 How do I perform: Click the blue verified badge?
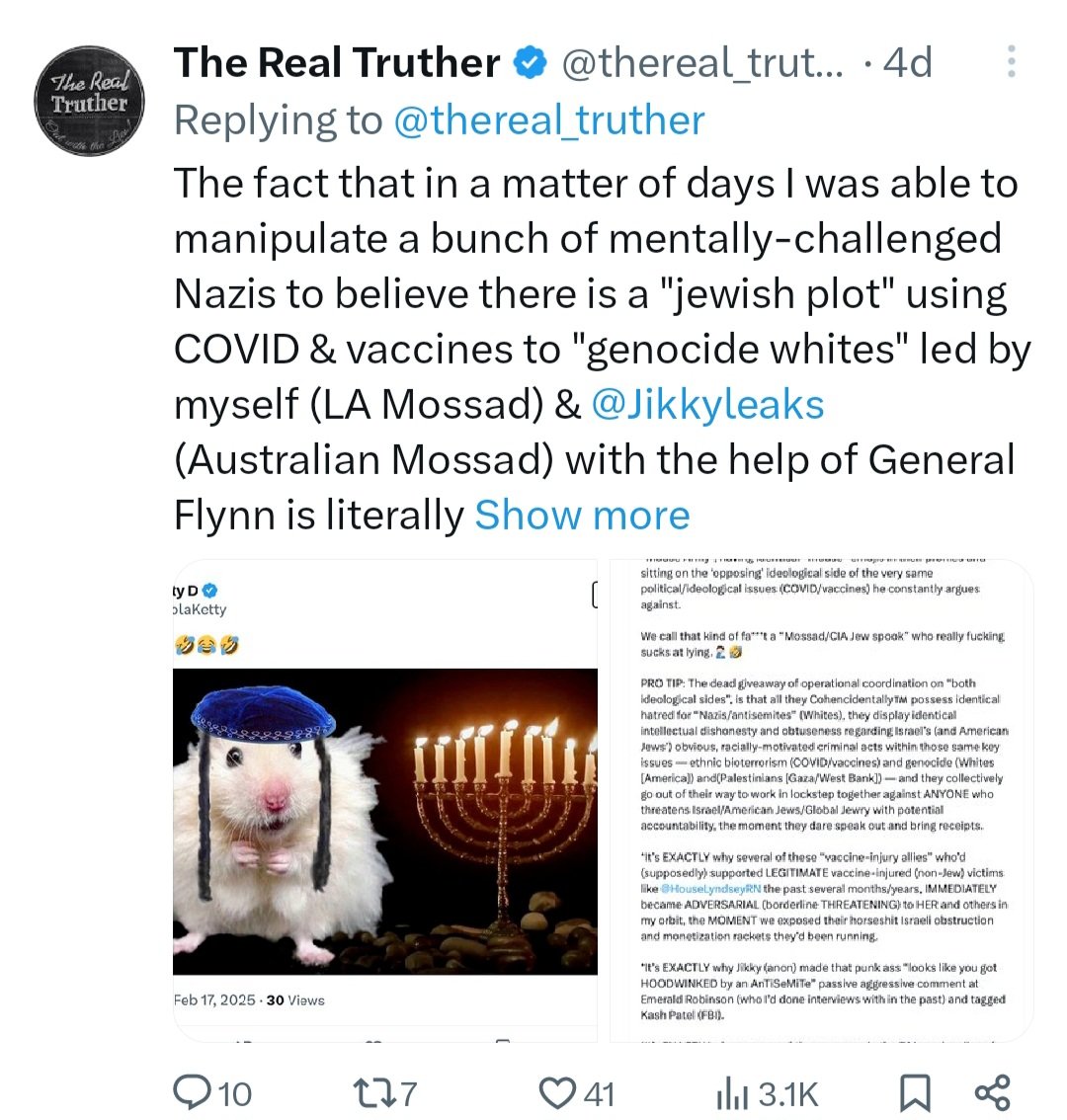531,64
